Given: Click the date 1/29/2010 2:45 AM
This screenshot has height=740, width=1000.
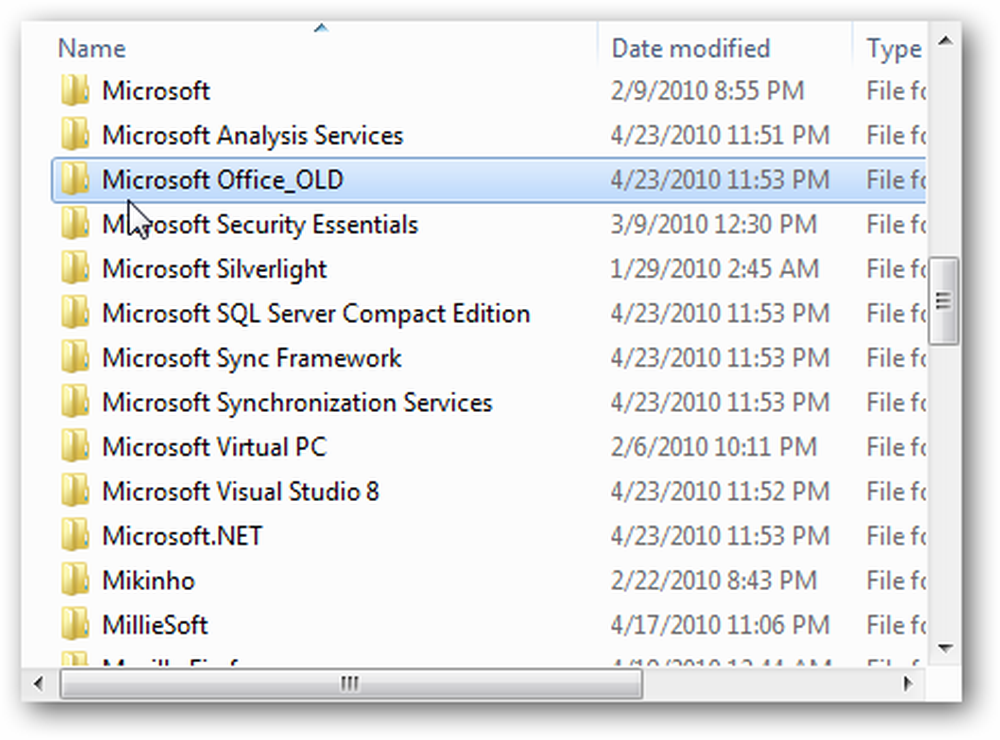Looking at the screenshot, I should click(714, 269).
